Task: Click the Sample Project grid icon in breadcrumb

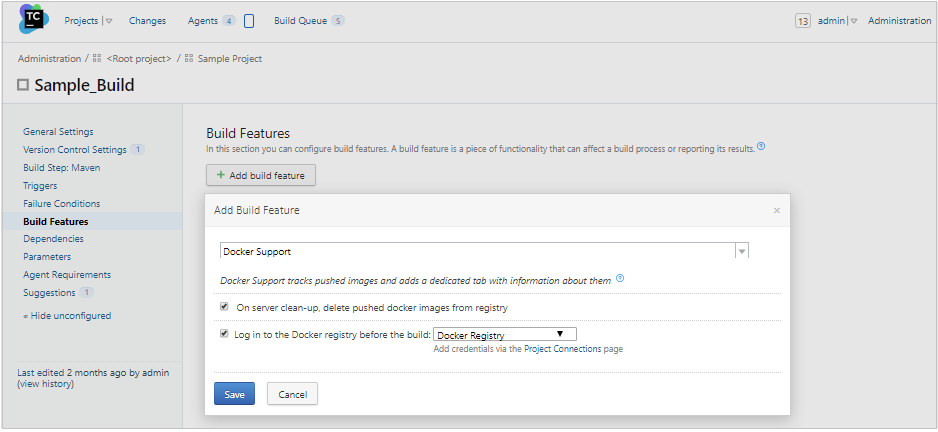Action: (x=188, y=59)
